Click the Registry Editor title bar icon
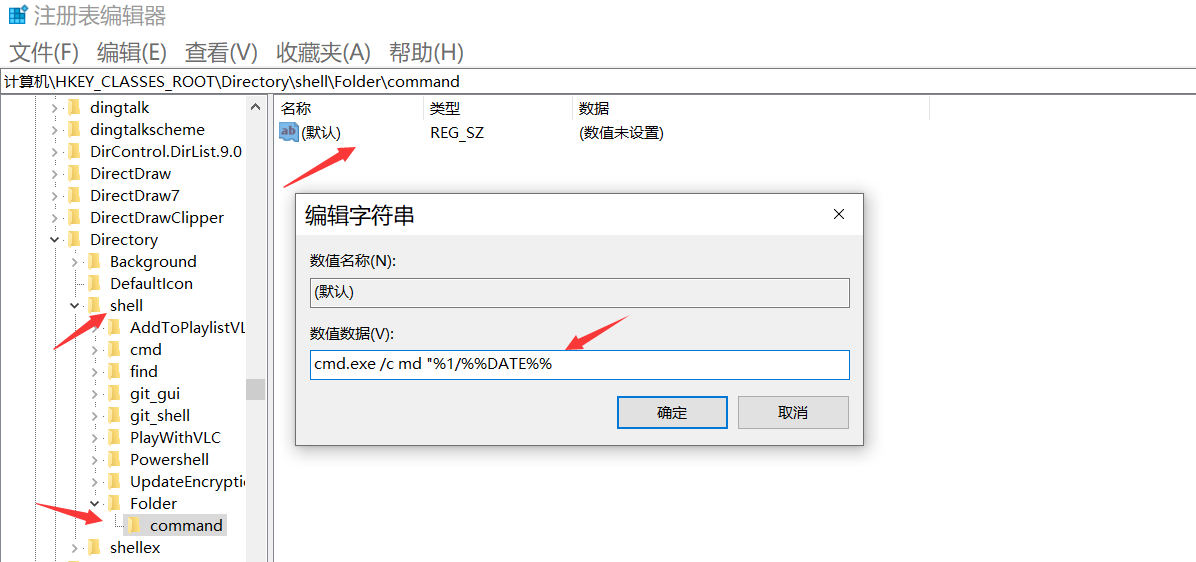 (x=18, y=15)
